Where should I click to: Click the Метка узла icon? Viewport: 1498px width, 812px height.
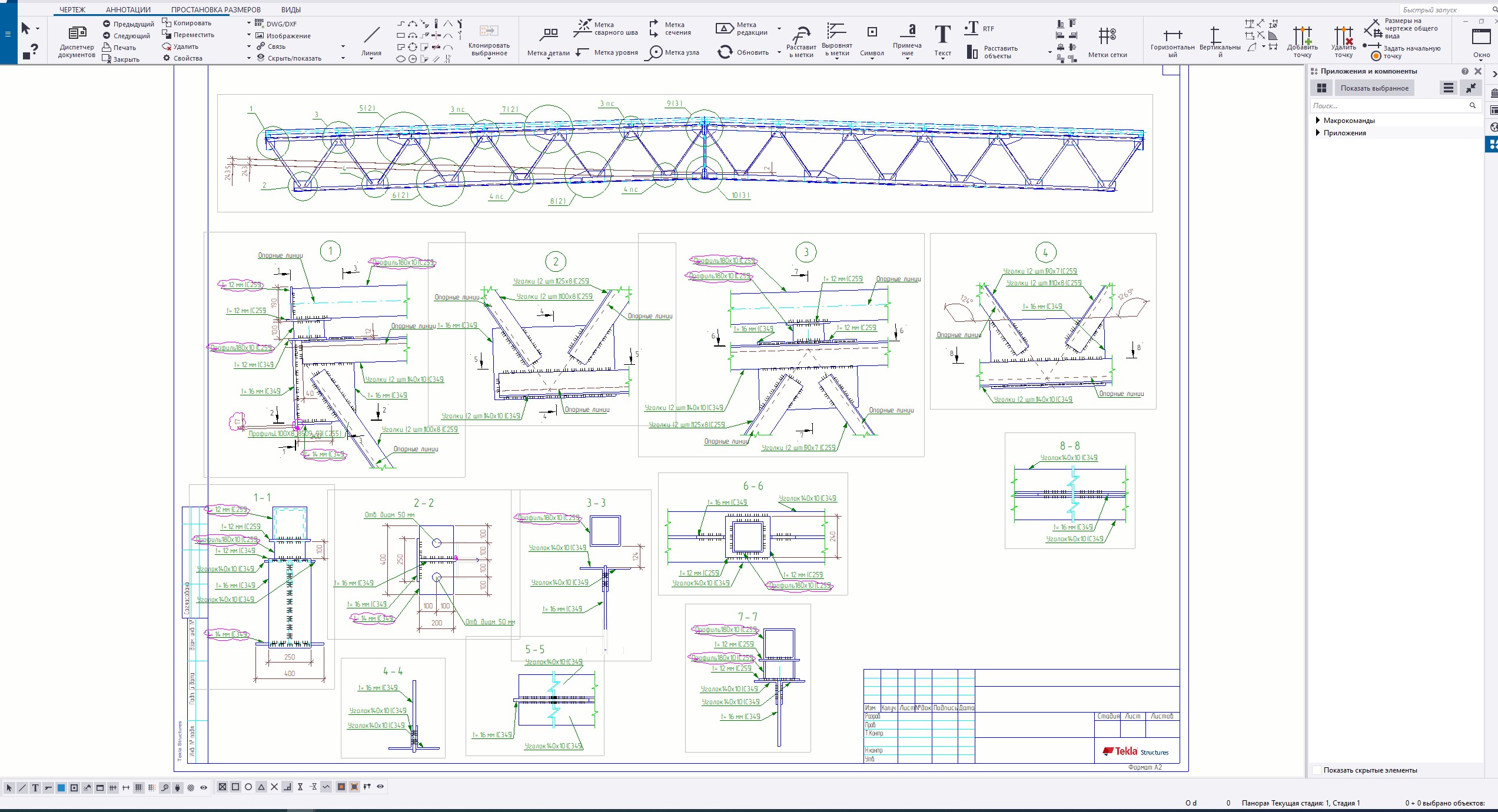[655, 53]
